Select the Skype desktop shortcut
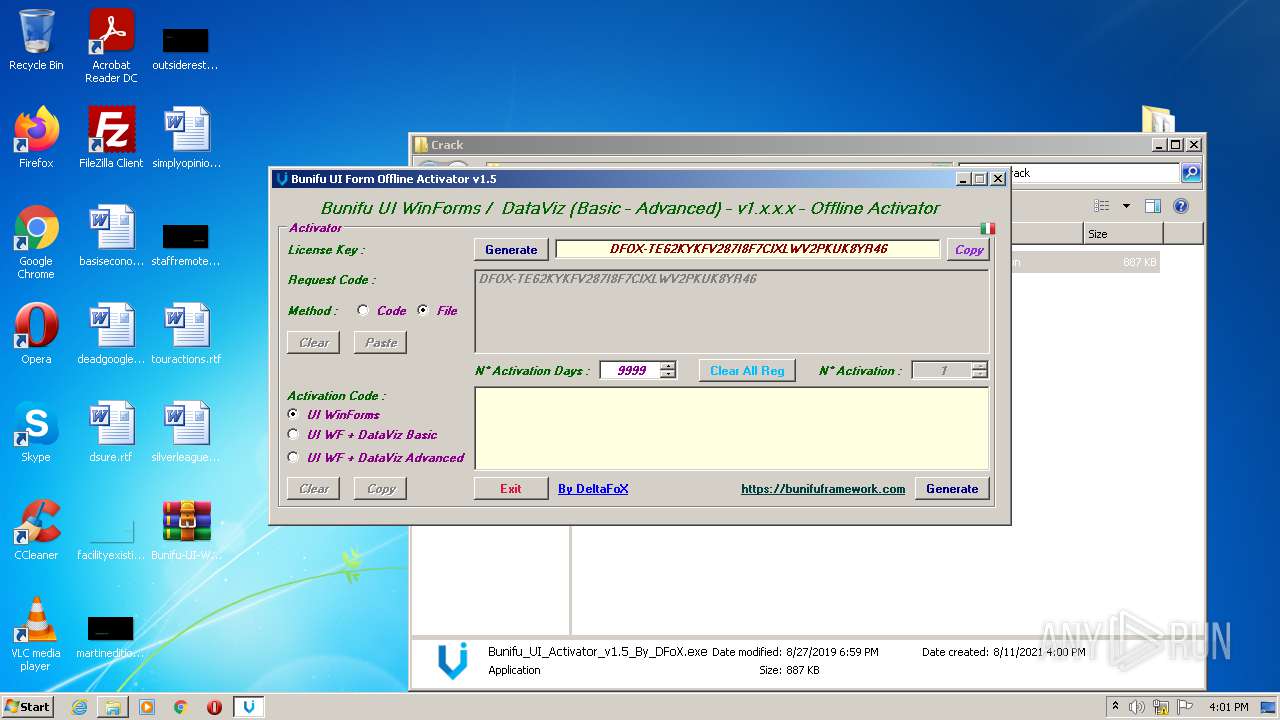The height and width of the screenshot is (720, 1280). 36,432
